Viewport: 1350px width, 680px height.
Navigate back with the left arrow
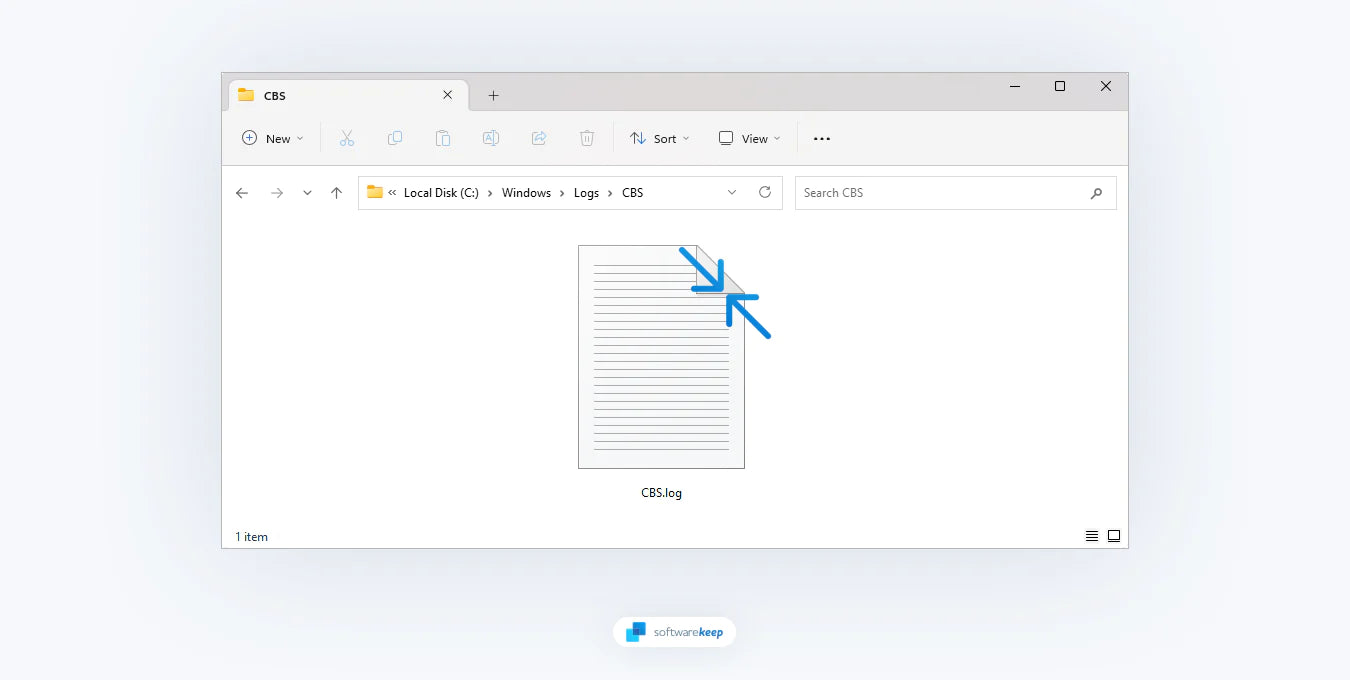click(x=242, y=193)
